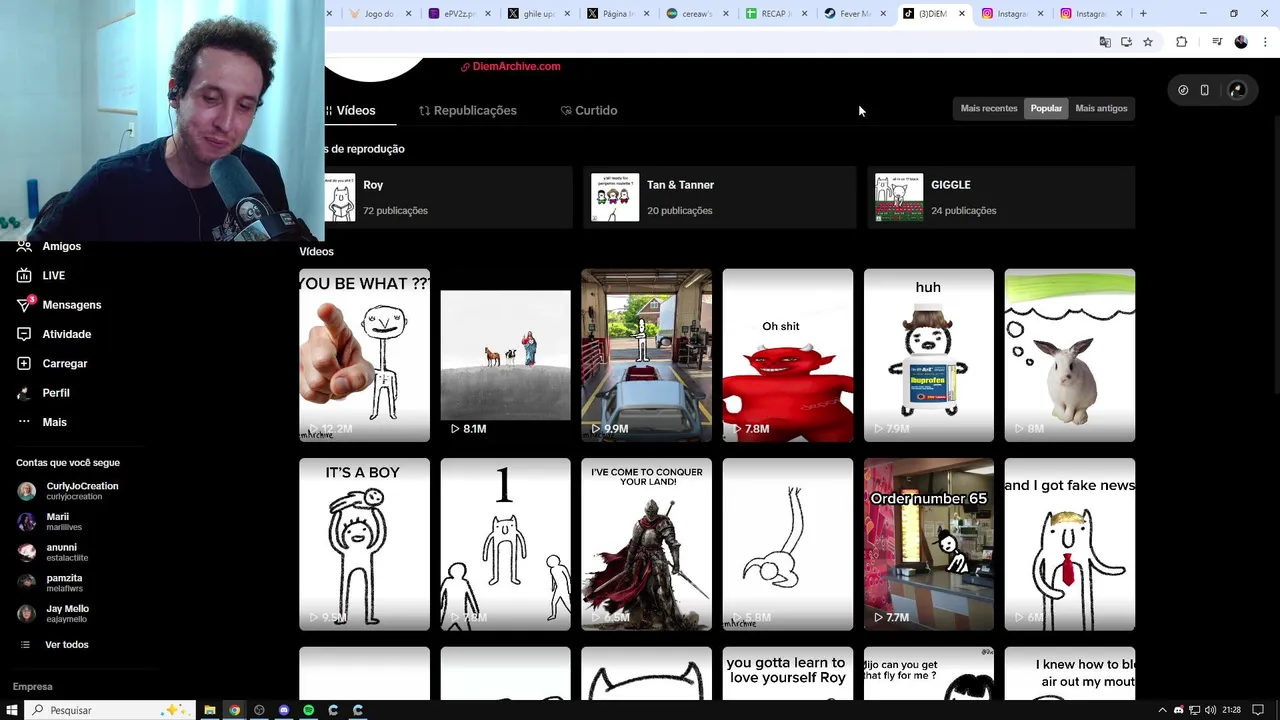Sort videos by Mais recentes
Image resolution: width=1280 pixels, height=720 pixels.
click(x=989, y=108)
